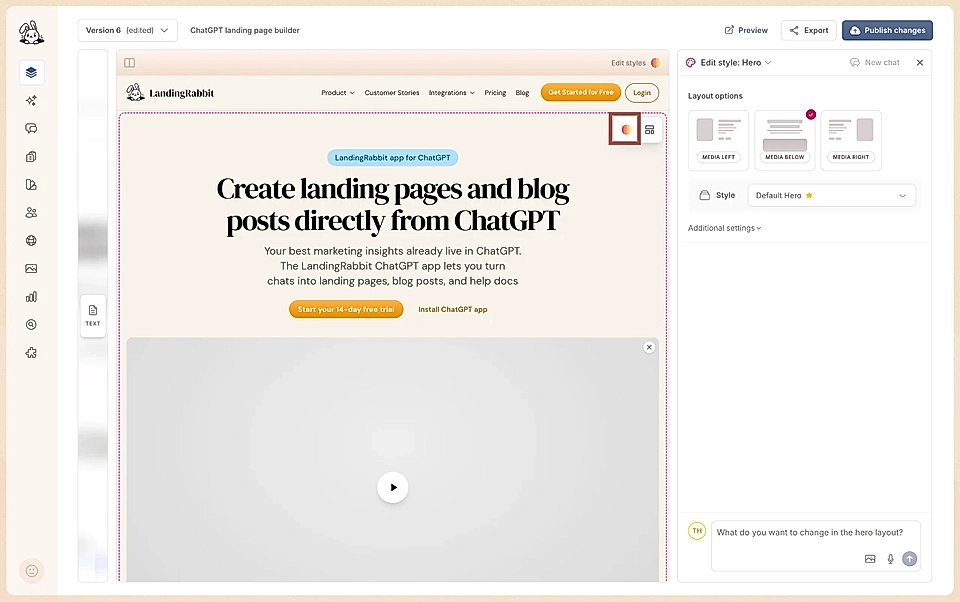
Task: Select the hero headline text
Action: [x=392, y=205]
